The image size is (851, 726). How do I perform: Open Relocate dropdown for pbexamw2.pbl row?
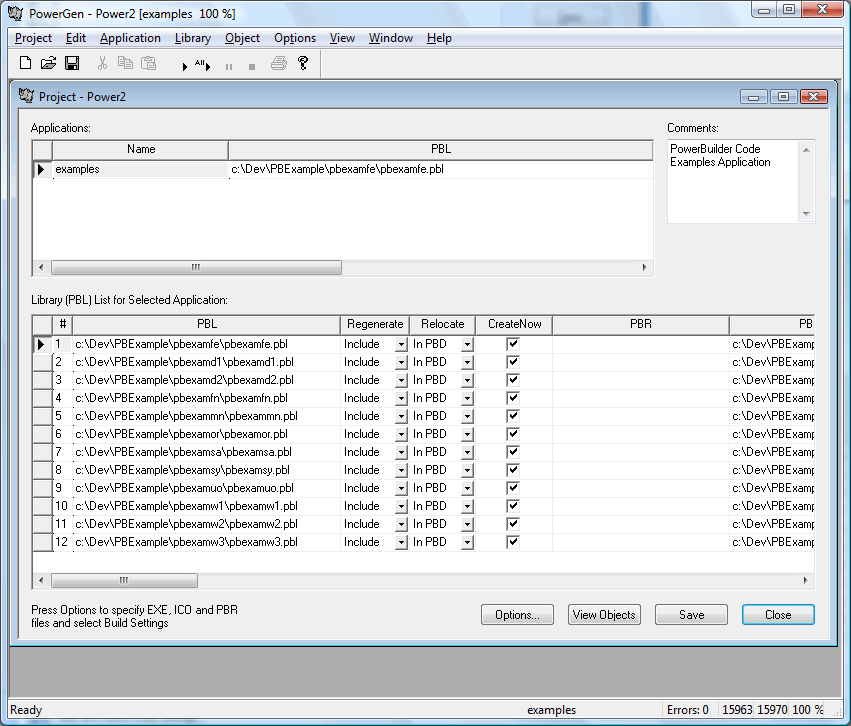467,524
